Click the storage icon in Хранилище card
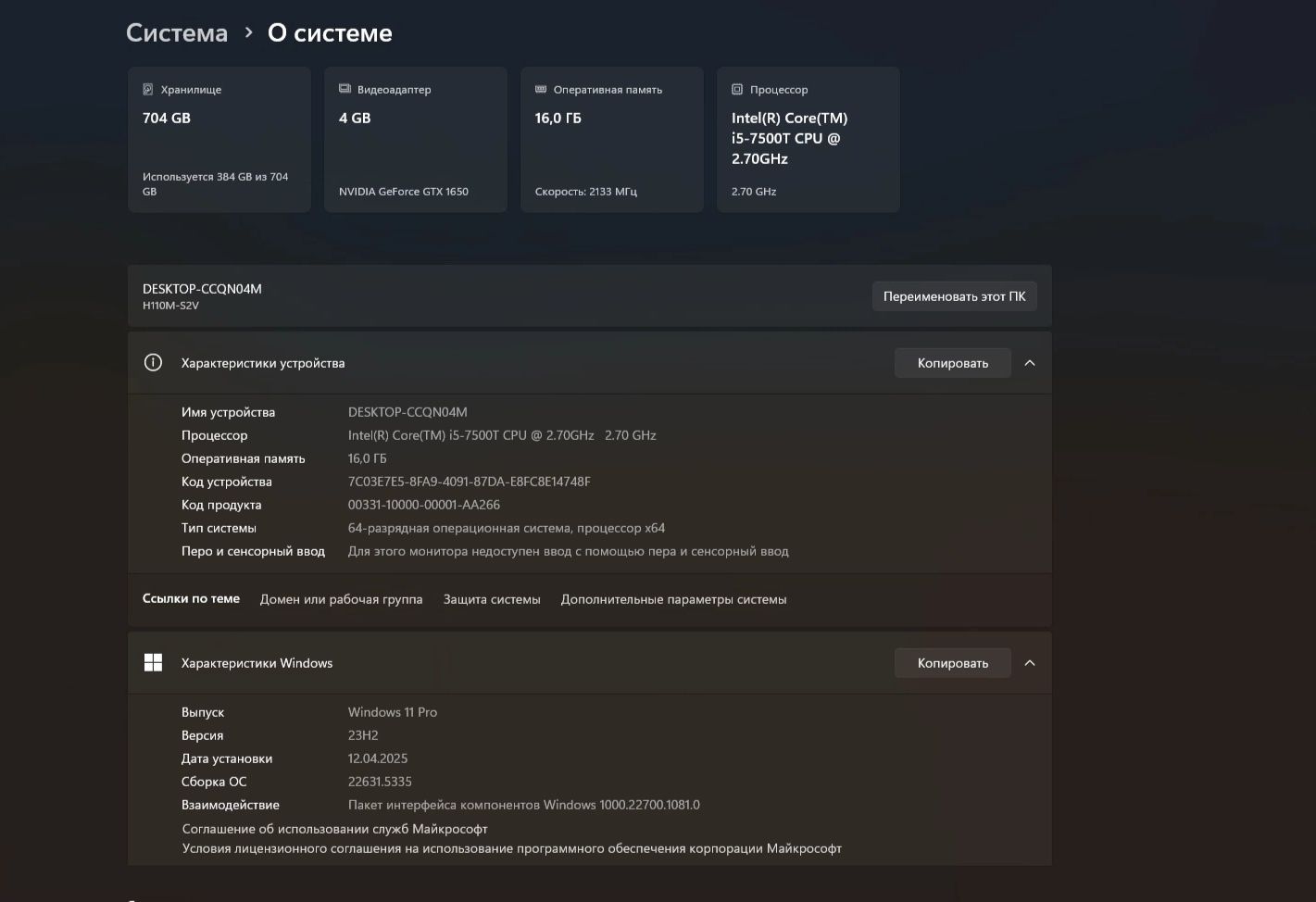 (x=148, y=90)
